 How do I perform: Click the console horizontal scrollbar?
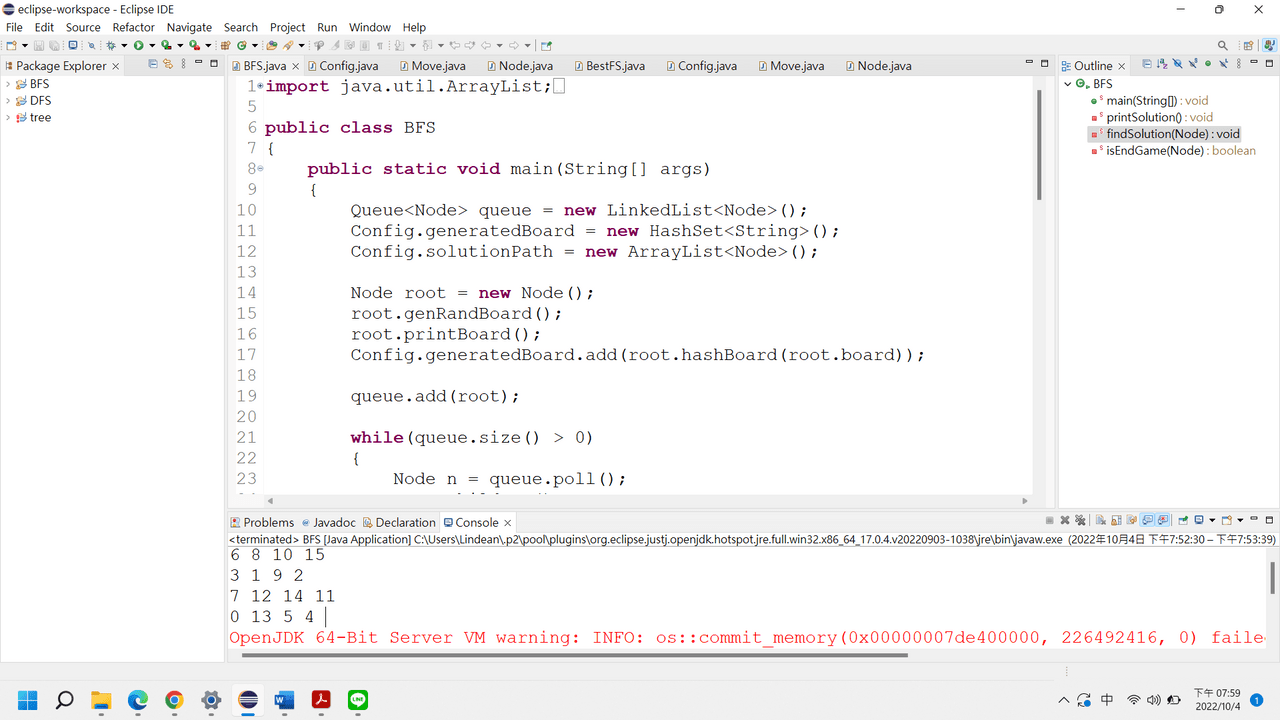(x=570, y=655)
